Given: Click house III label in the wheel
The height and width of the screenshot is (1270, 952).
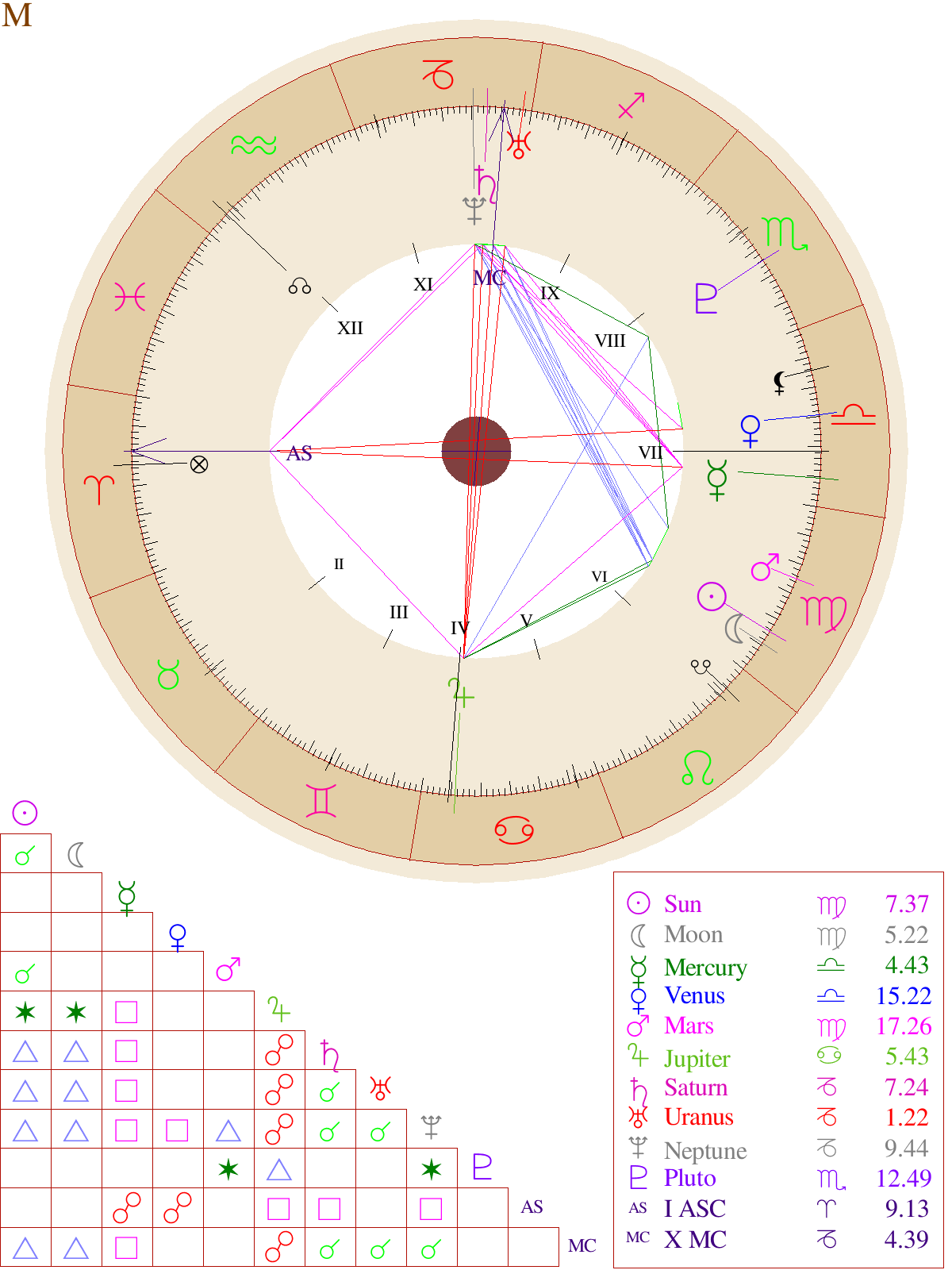Looking at the screenshot, I should pyautogui.click(x=398, y=612).
